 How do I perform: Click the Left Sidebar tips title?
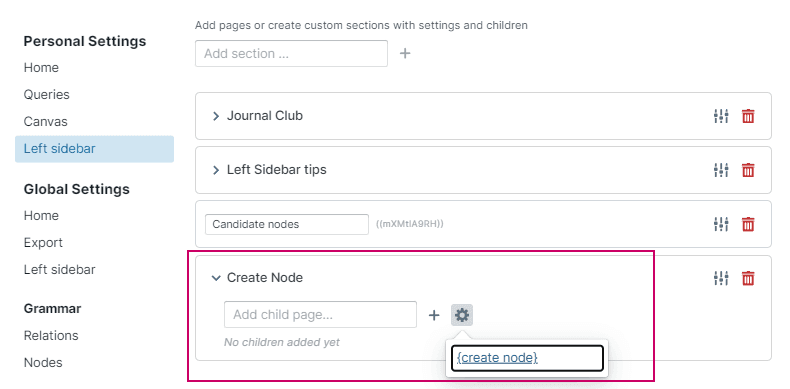(277, 170)
